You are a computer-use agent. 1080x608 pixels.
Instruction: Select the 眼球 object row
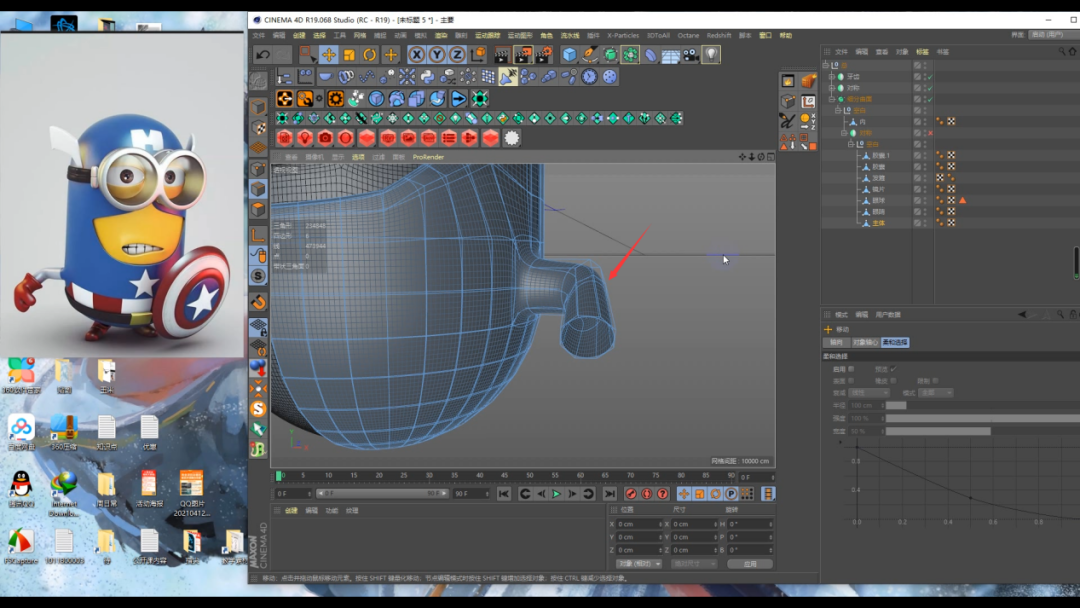click(x=878, y=200)
